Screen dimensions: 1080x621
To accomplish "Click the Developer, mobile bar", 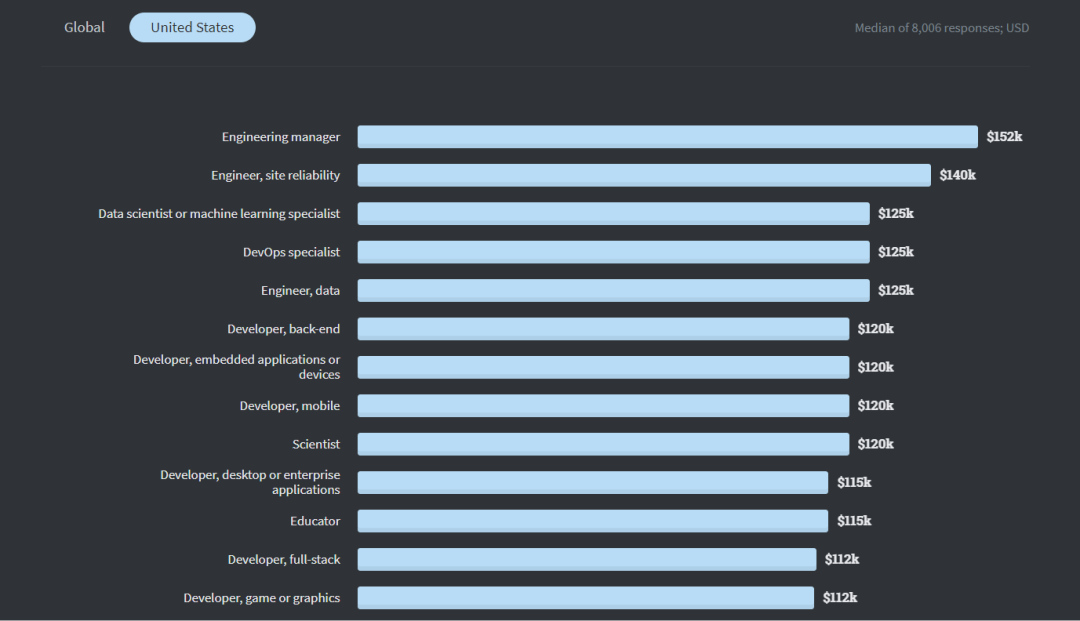I will (x=603, y=406).
